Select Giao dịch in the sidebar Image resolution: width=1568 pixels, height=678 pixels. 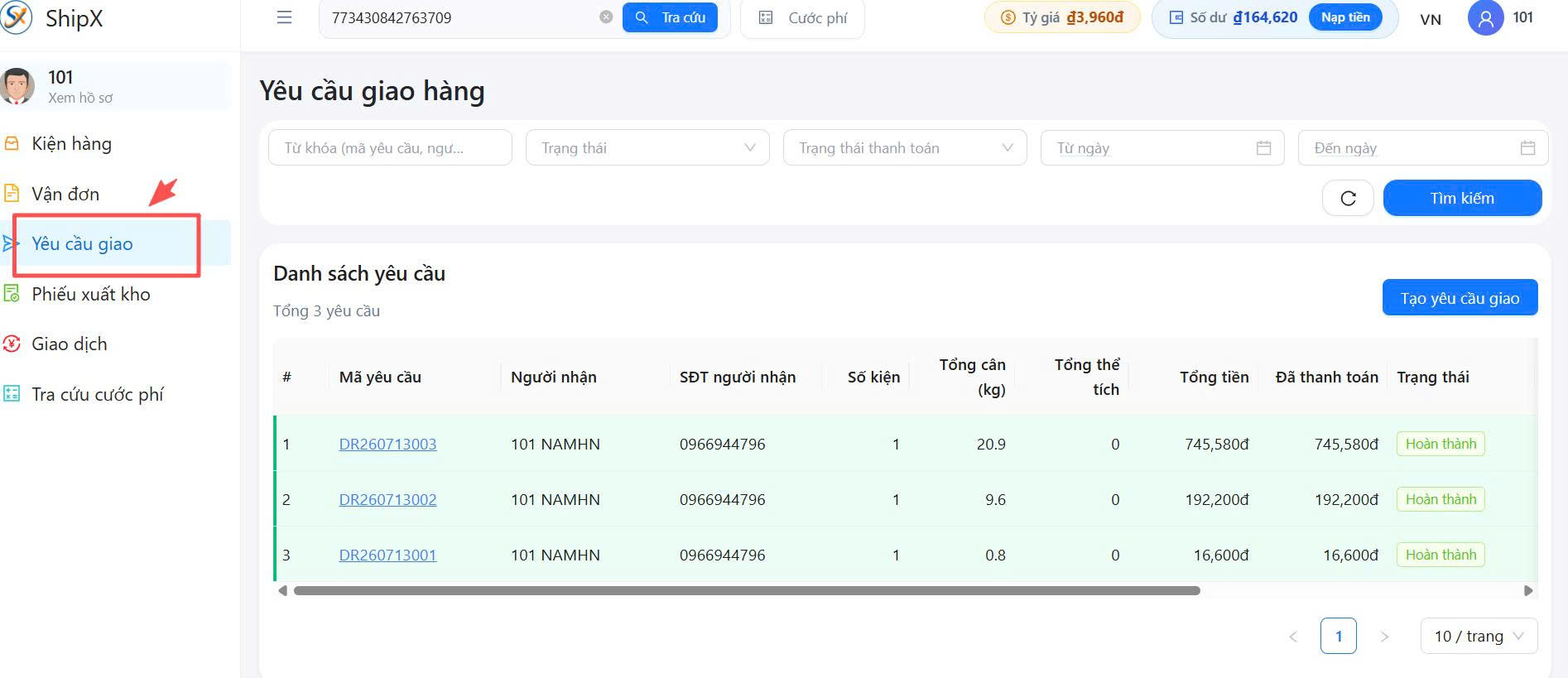[x=69, y=344]
